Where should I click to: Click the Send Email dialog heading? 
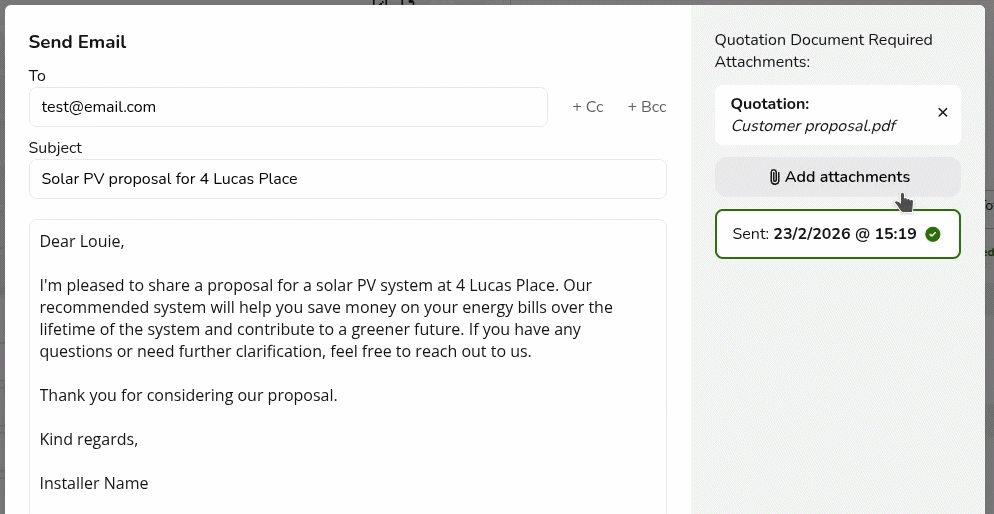(x=77, y=42)
